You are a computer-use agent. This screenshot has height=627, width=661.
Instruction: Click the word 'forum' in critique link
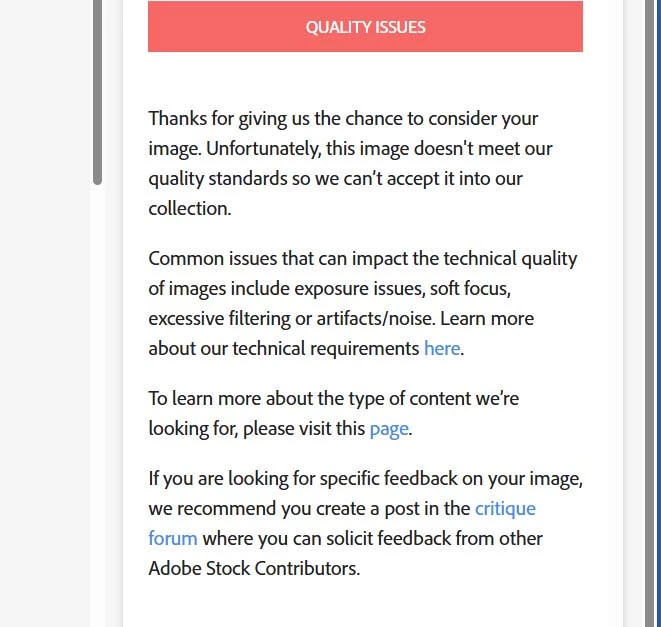click(x=172, y=538)
